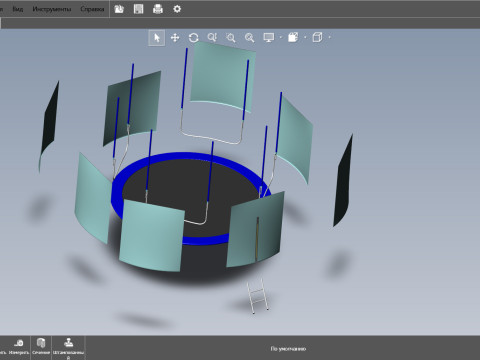Screen dimensions: 480x360
Task: Open the Справка menu
Action: coord(92,9)
